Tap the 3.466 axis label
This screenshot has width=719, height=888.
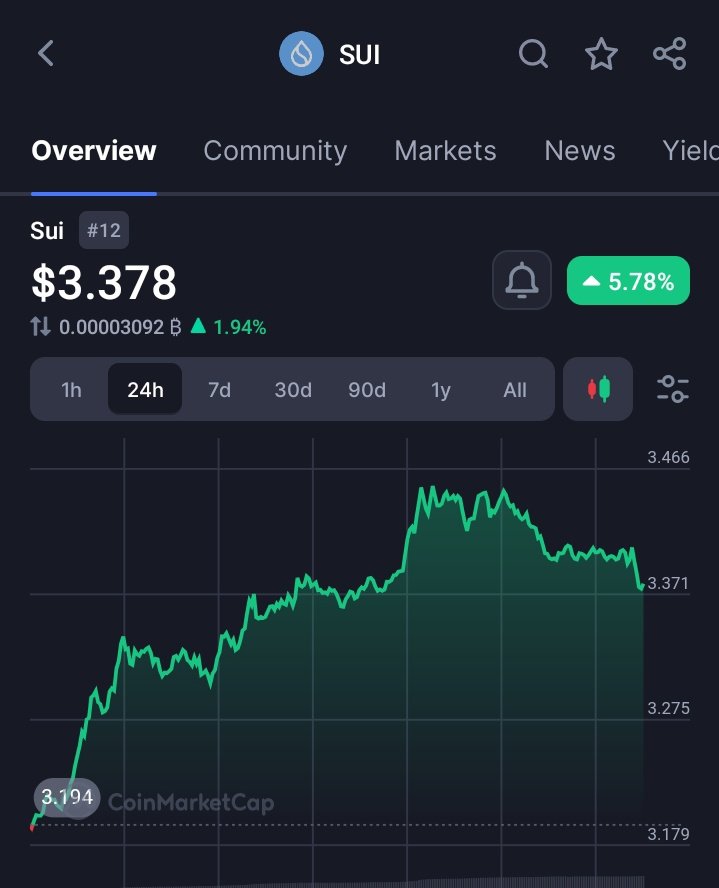click(668, 457)
